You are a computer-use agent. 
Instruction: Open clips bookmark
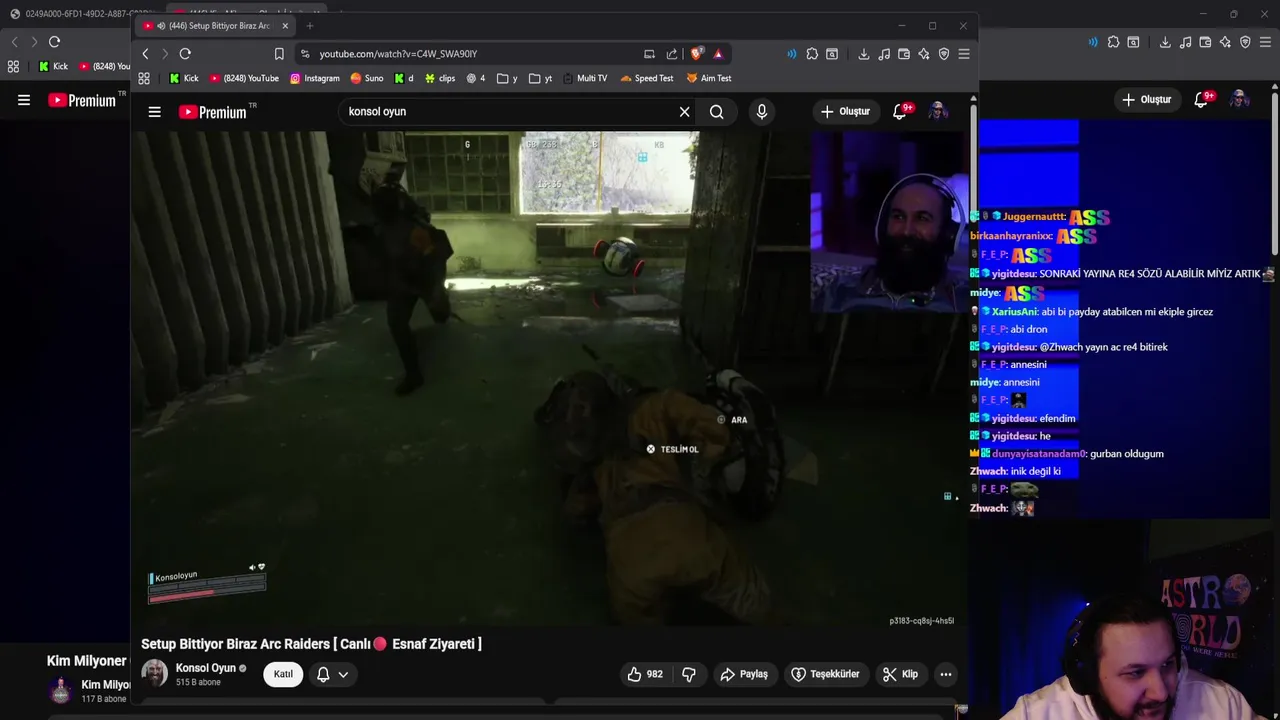pyautogui.click(x=440, y=78)
